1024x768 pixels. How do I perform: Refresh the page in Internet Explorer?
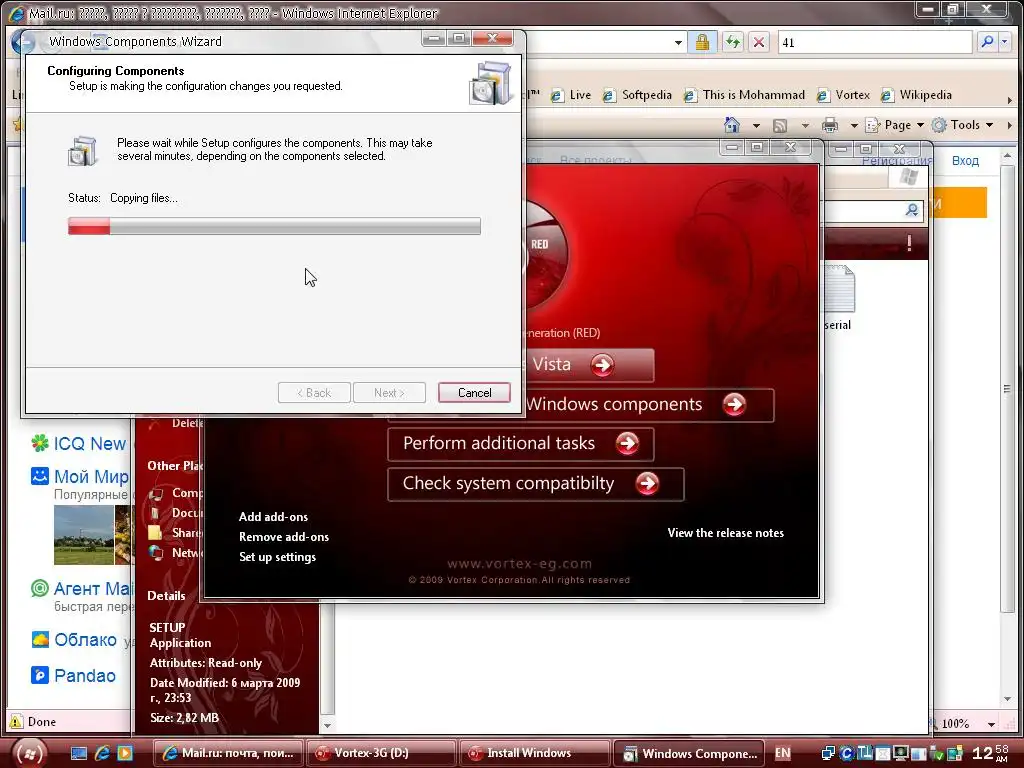coord(733,42)
